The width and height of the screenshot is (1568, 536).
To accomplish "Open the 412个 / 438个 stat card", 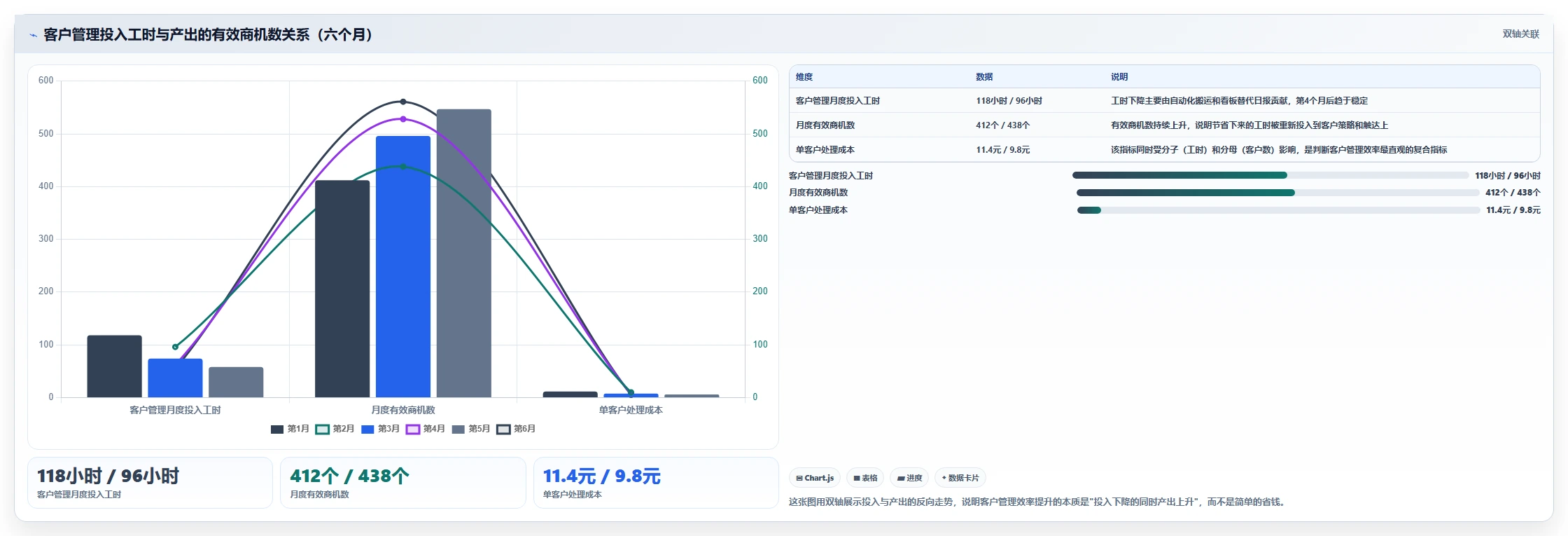I will tap(403, 483).
